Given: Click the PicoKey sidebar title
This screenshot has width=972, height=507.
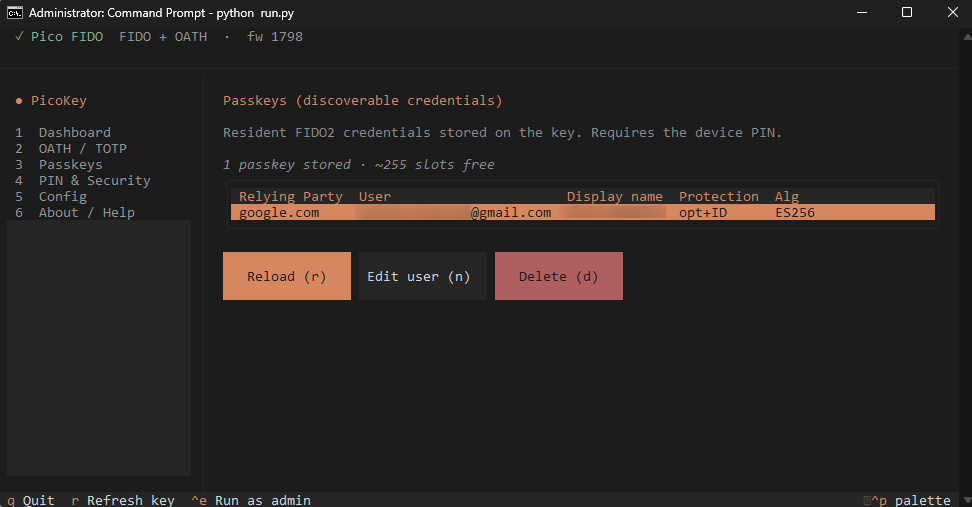Looking at the screenshot, I should [59, 100].
